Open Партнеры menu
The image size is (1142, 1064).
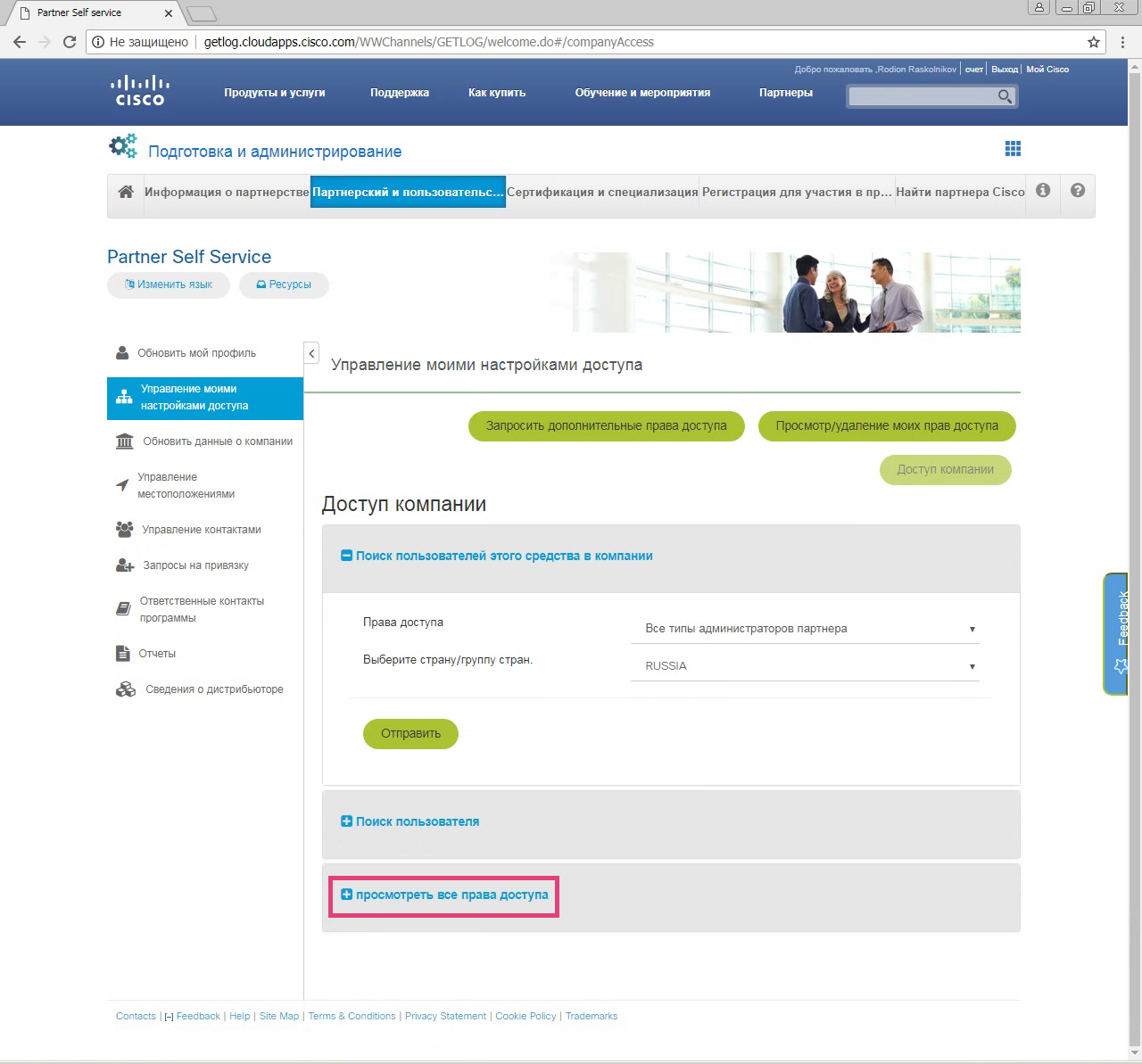(786, 93)
